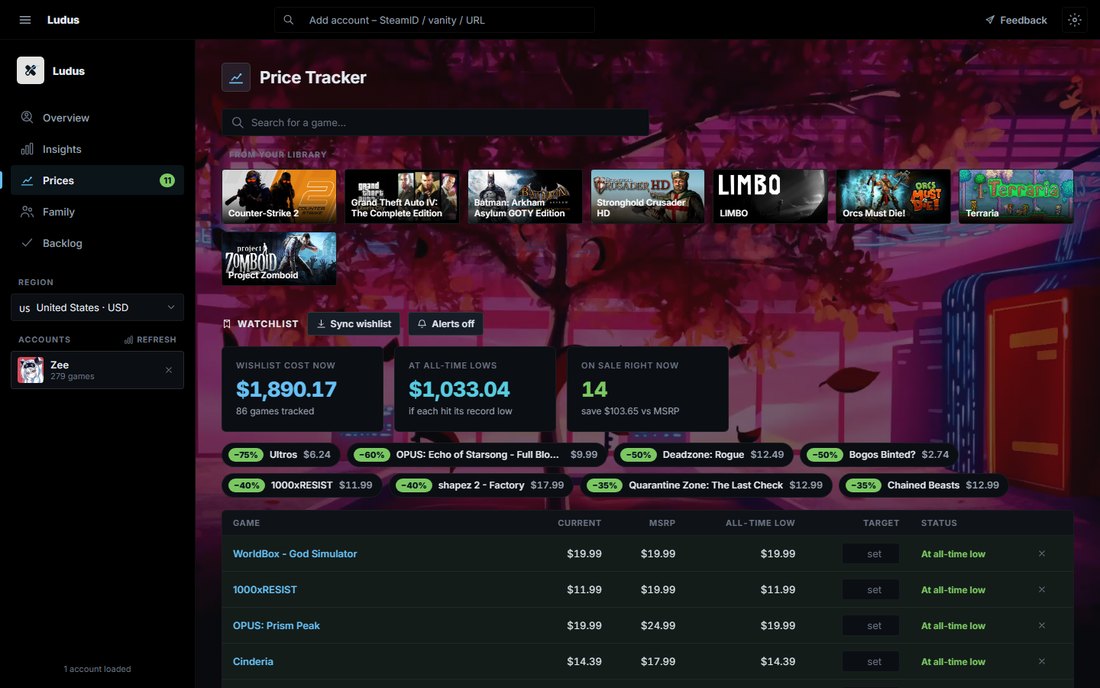Select the Counter-Strike 2 thumbnail
Image resolution: width=1100 pixels, height=688 pixels.
(279, 196)
